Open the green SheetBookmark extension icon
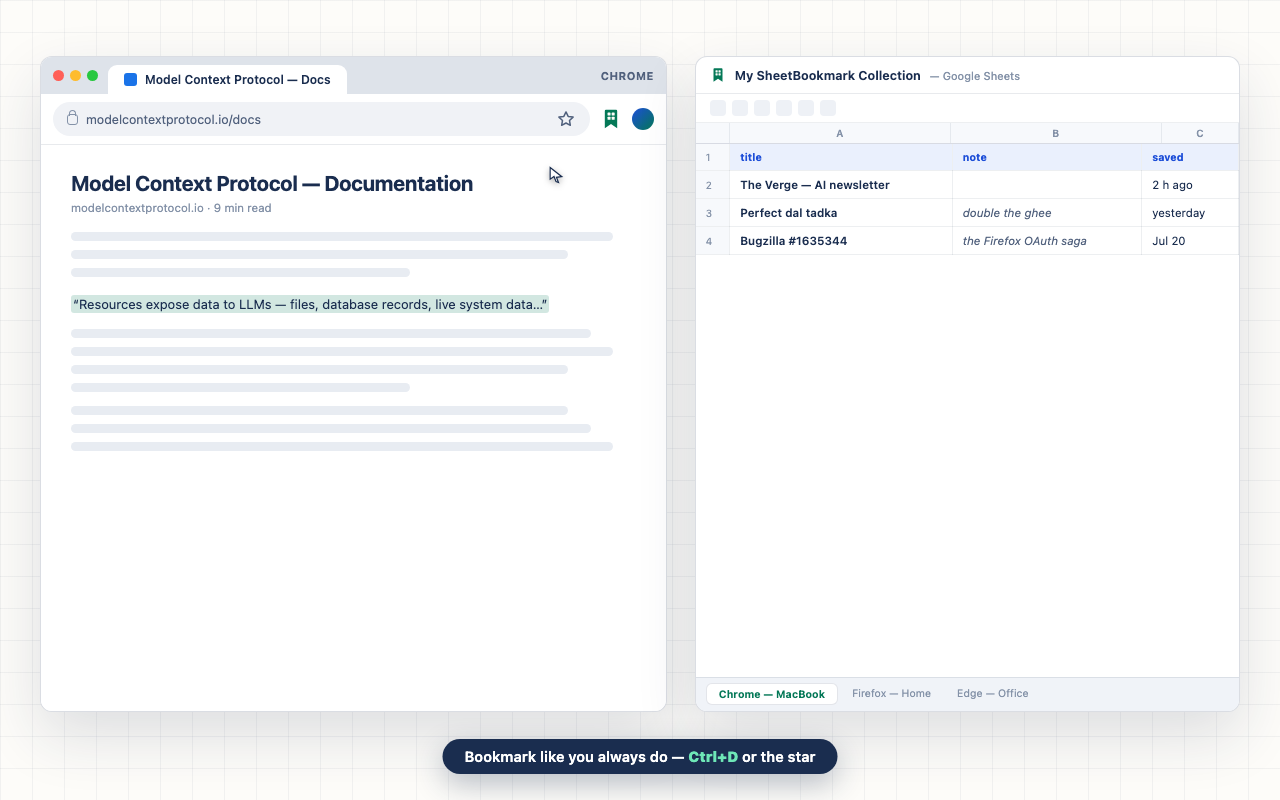Image resolution: width=1280 pixels, height=800 pixels. pos(611,119)
